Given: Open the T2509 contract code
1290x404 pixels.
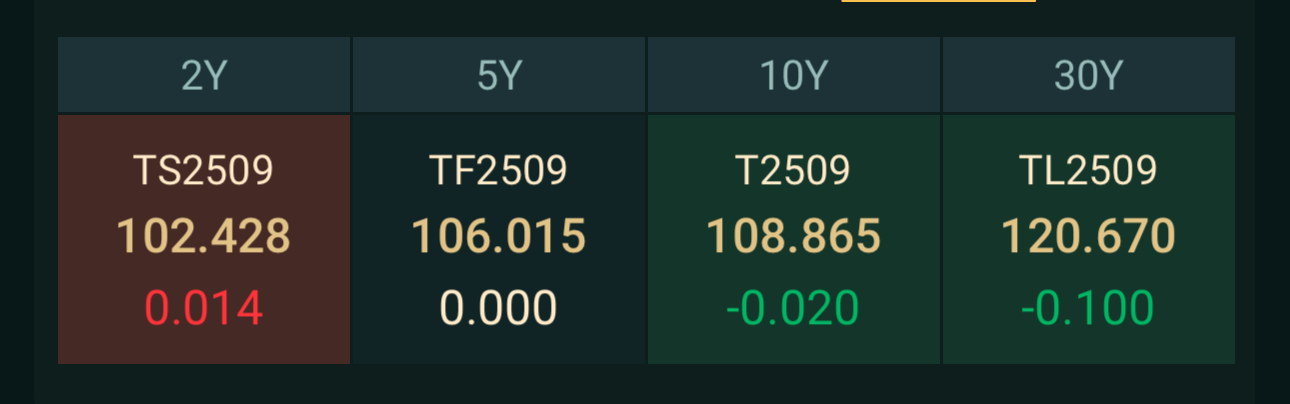Looking at the screenshot, I should [794, 171].
